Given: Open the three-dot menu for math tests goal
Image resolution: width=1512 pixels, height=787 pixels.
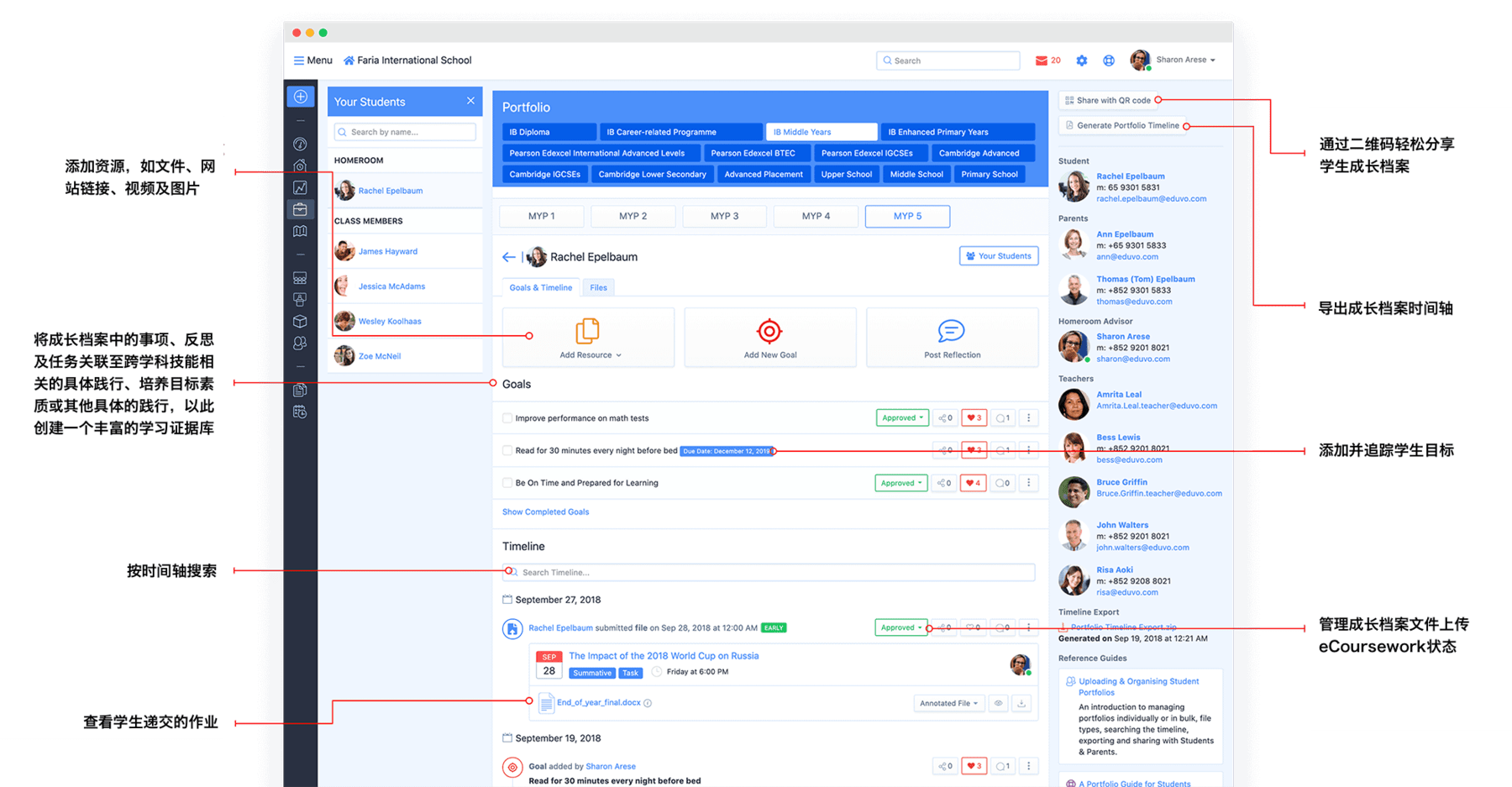Looking at the screenshot, I should [x=1029, y=418].
